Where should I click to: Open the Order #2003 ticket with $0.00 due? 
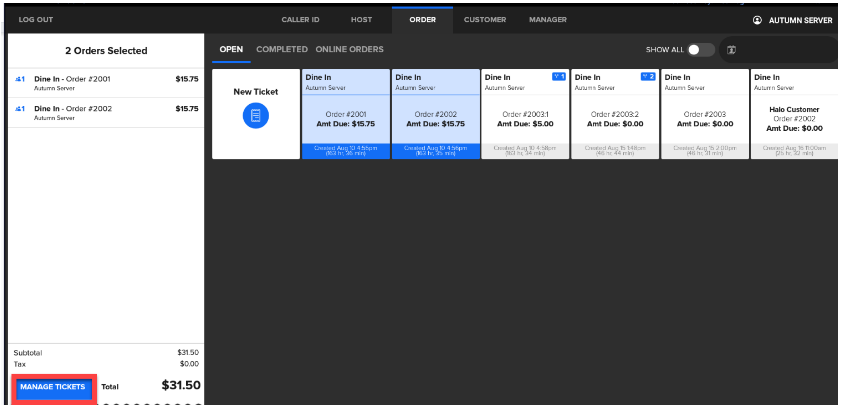coord(704,113)
